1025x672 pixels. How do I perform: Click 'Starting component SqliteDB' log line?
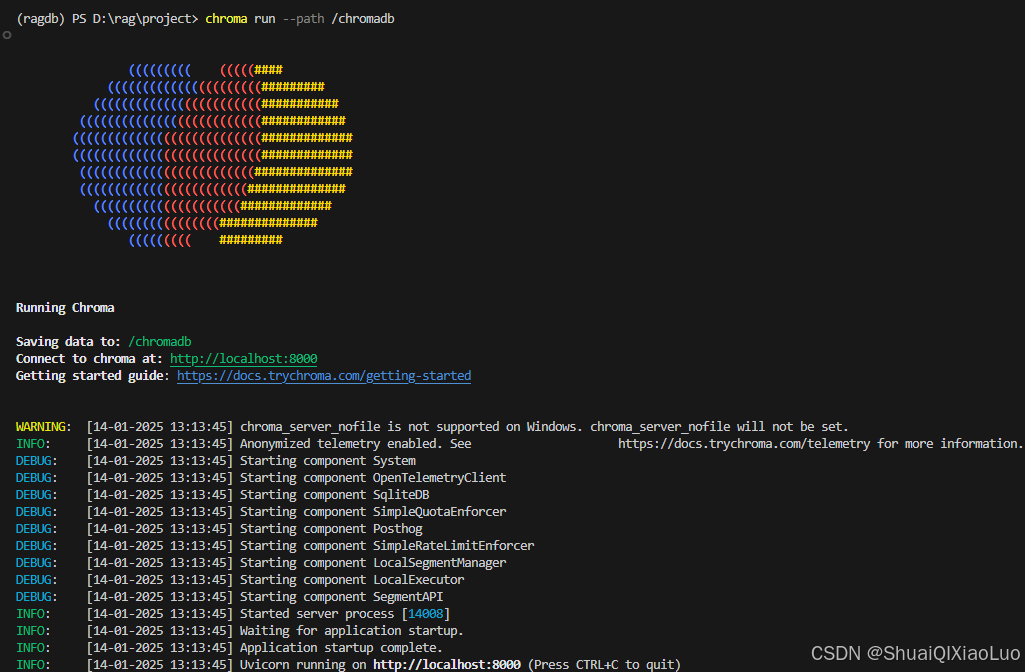[x=335, y=494]
